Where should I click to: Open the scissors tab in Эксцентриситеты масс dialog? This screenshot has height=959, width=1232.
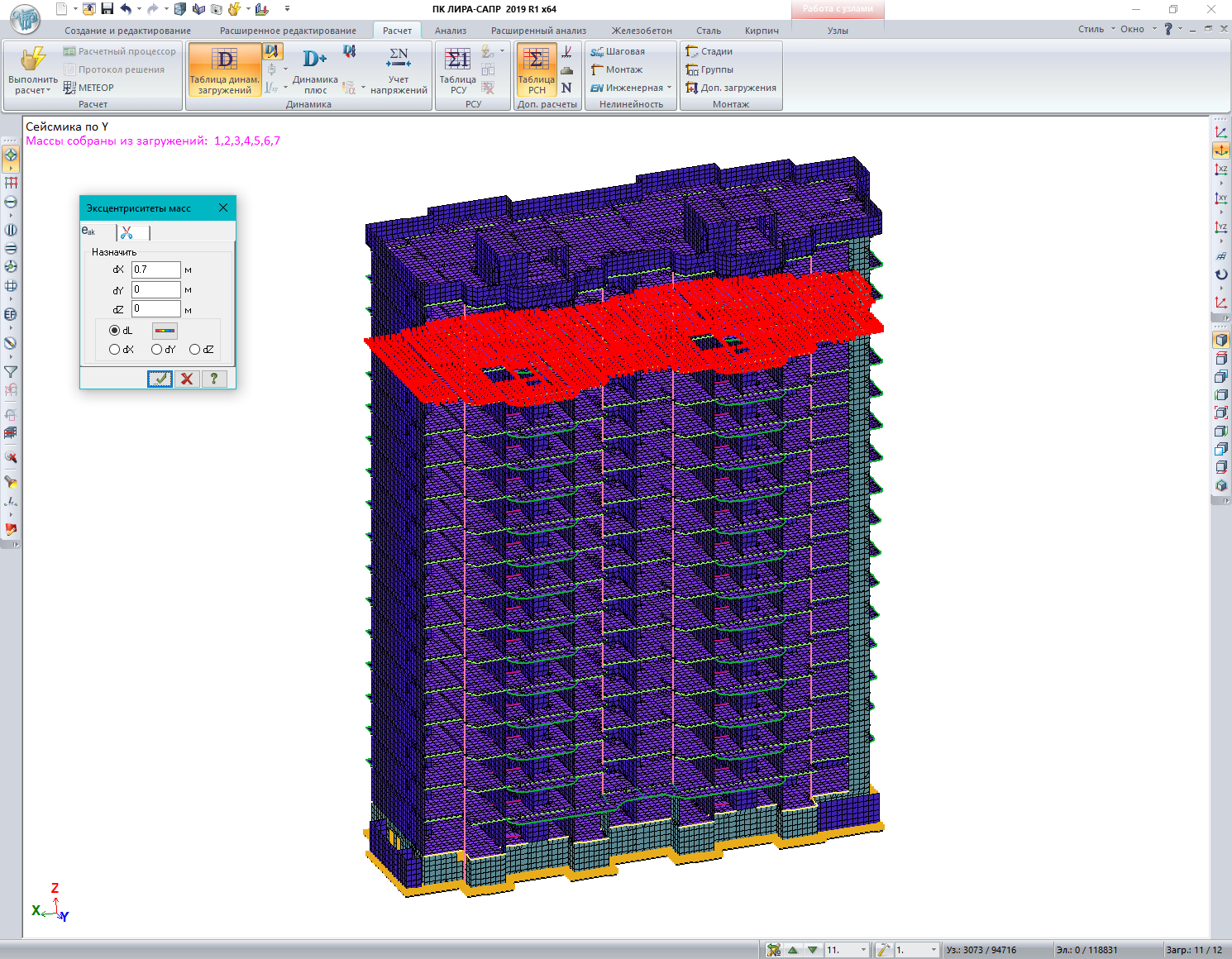pyautogui.click(x=133, y=233)
